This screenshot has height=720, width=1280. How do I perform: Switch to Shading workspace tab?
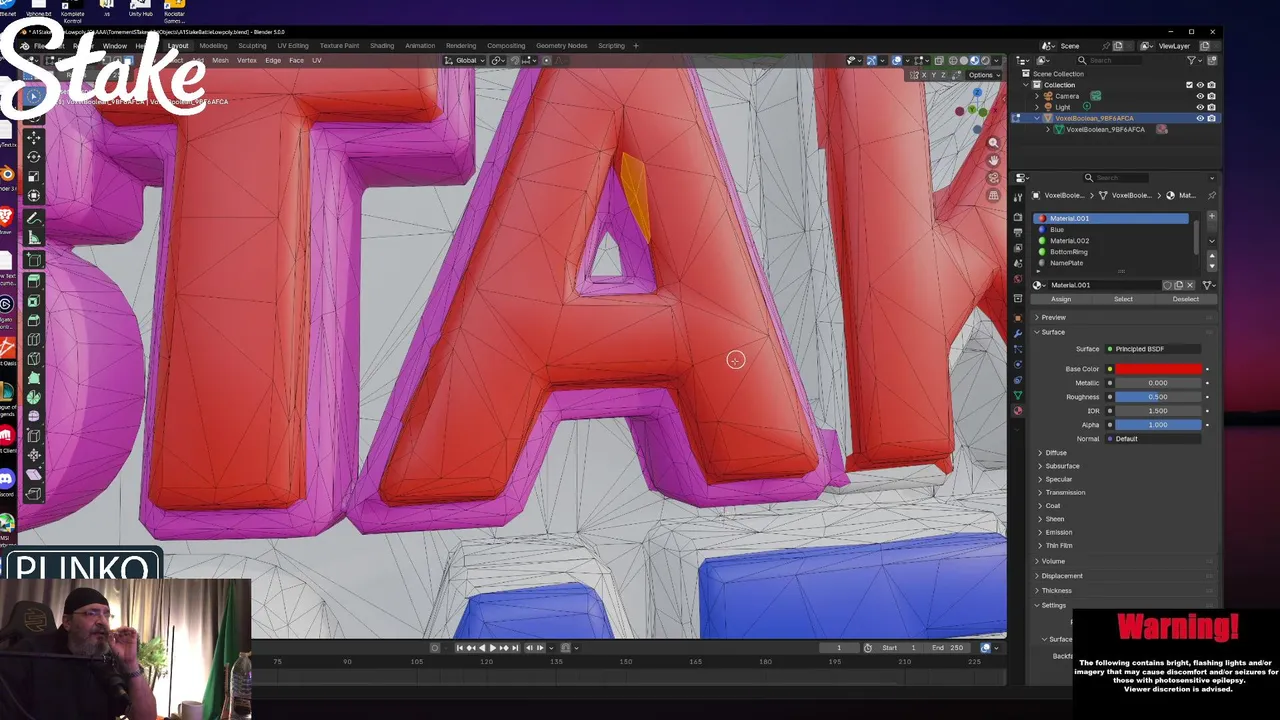(382, 45)
